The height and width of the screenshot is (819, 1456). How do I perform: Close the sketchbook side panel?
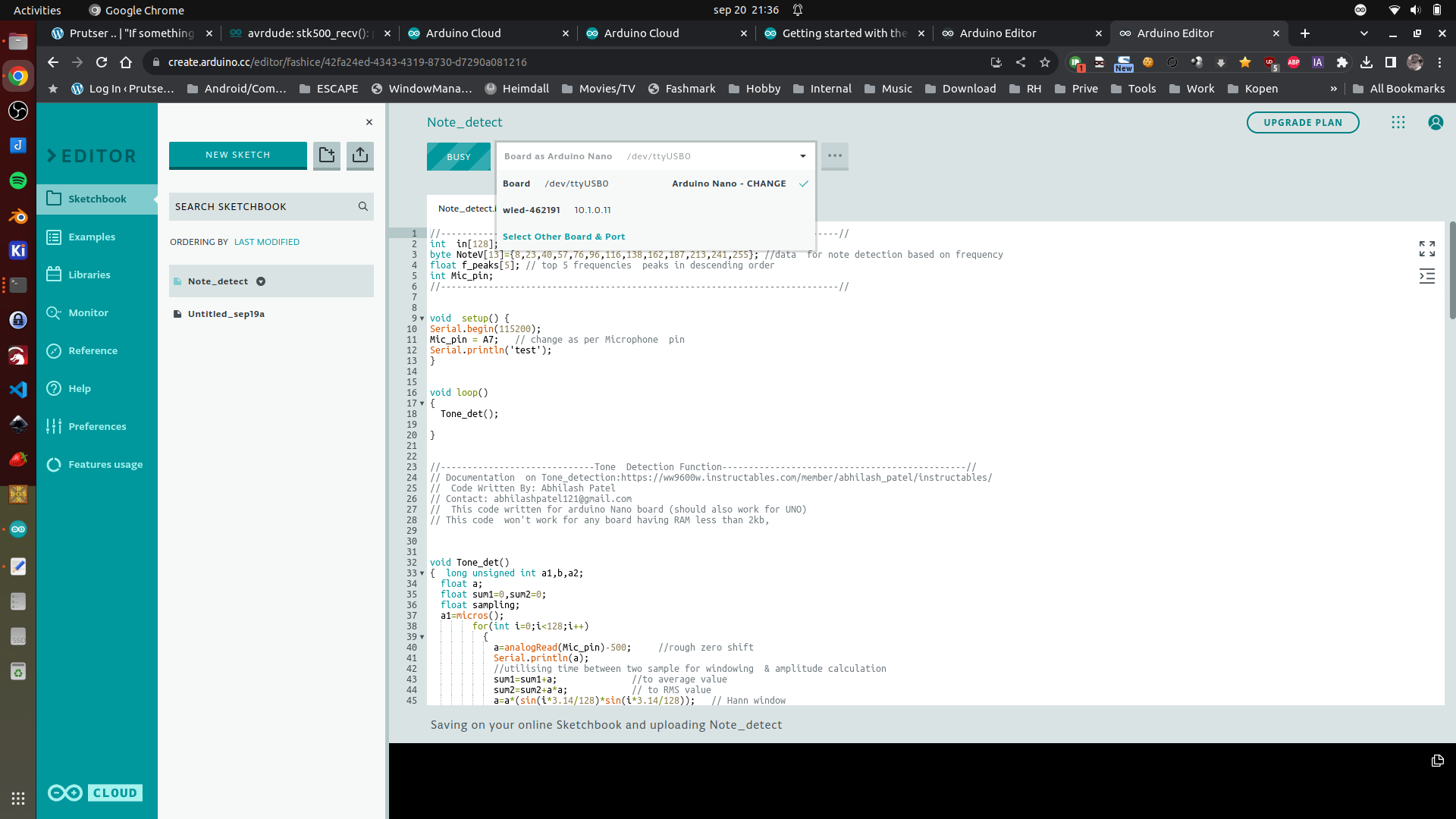[369, 122]
